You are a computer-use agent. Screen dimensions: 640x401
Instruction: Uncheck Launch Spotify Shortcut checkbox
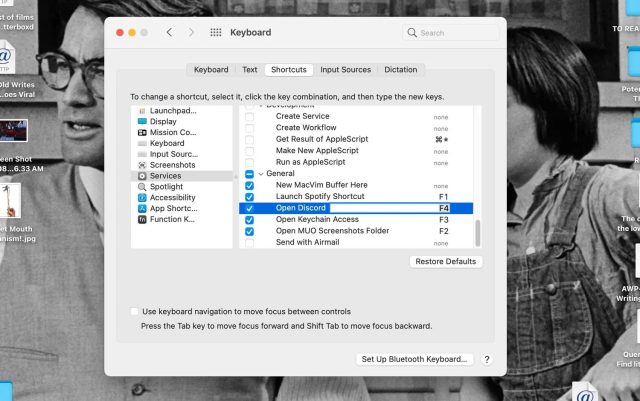249,197
